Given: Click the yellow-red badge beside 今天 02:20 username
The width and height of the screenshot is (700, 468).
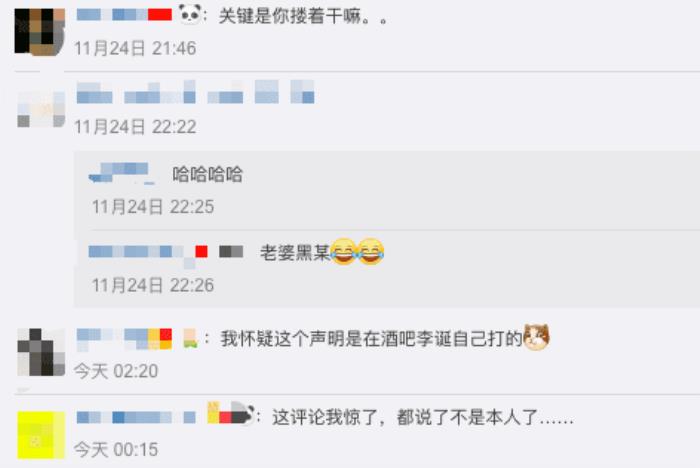Looking at the screenshot, I should click(x=160, y=338).
